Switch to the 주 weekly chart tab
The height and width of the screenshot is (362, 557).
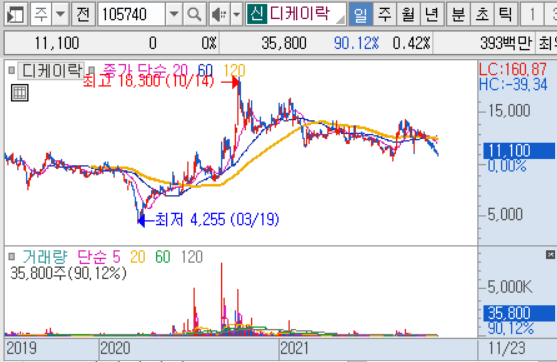385,14
